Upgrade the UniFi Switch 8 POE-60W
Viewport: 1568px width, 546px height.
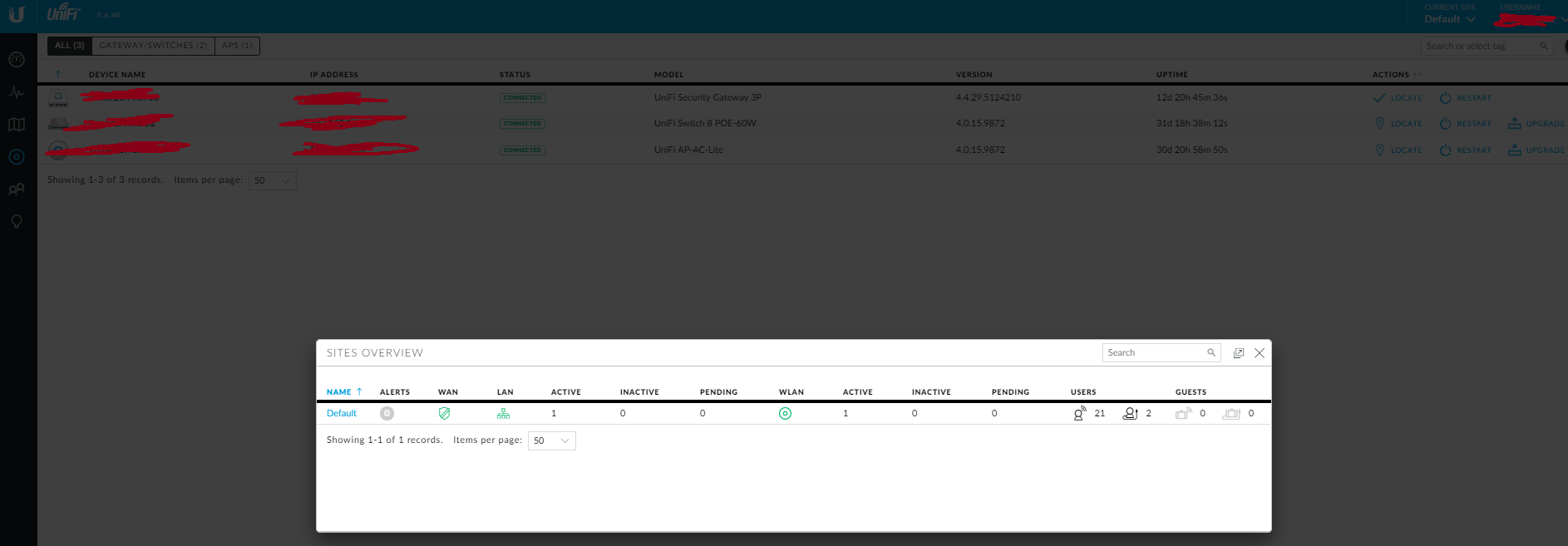coord(1536,124)
